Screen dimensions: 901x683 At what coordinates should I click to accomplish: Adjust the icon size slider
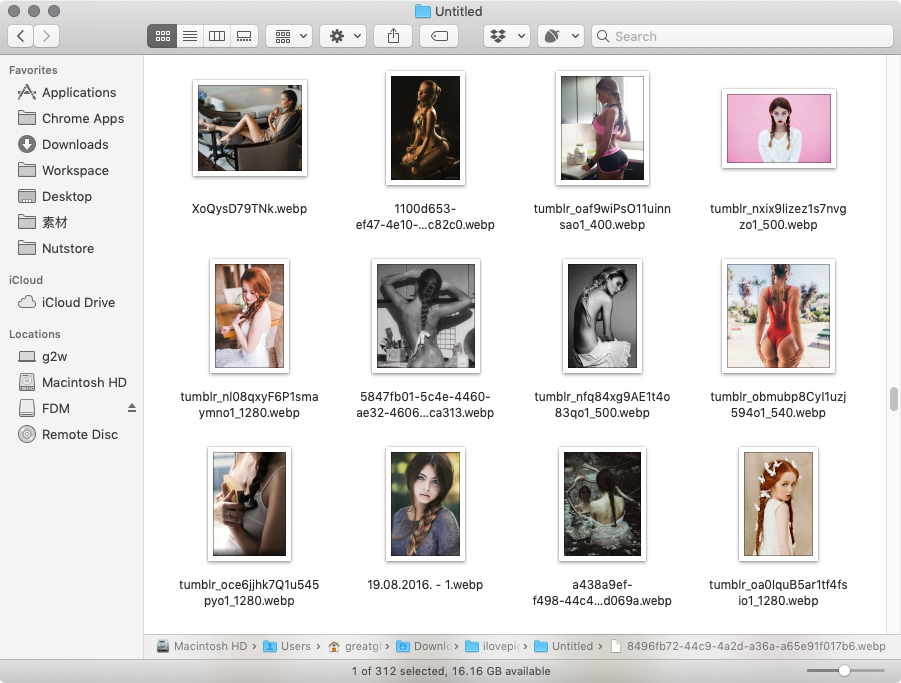pyautogui.click(x=845, y=670)
